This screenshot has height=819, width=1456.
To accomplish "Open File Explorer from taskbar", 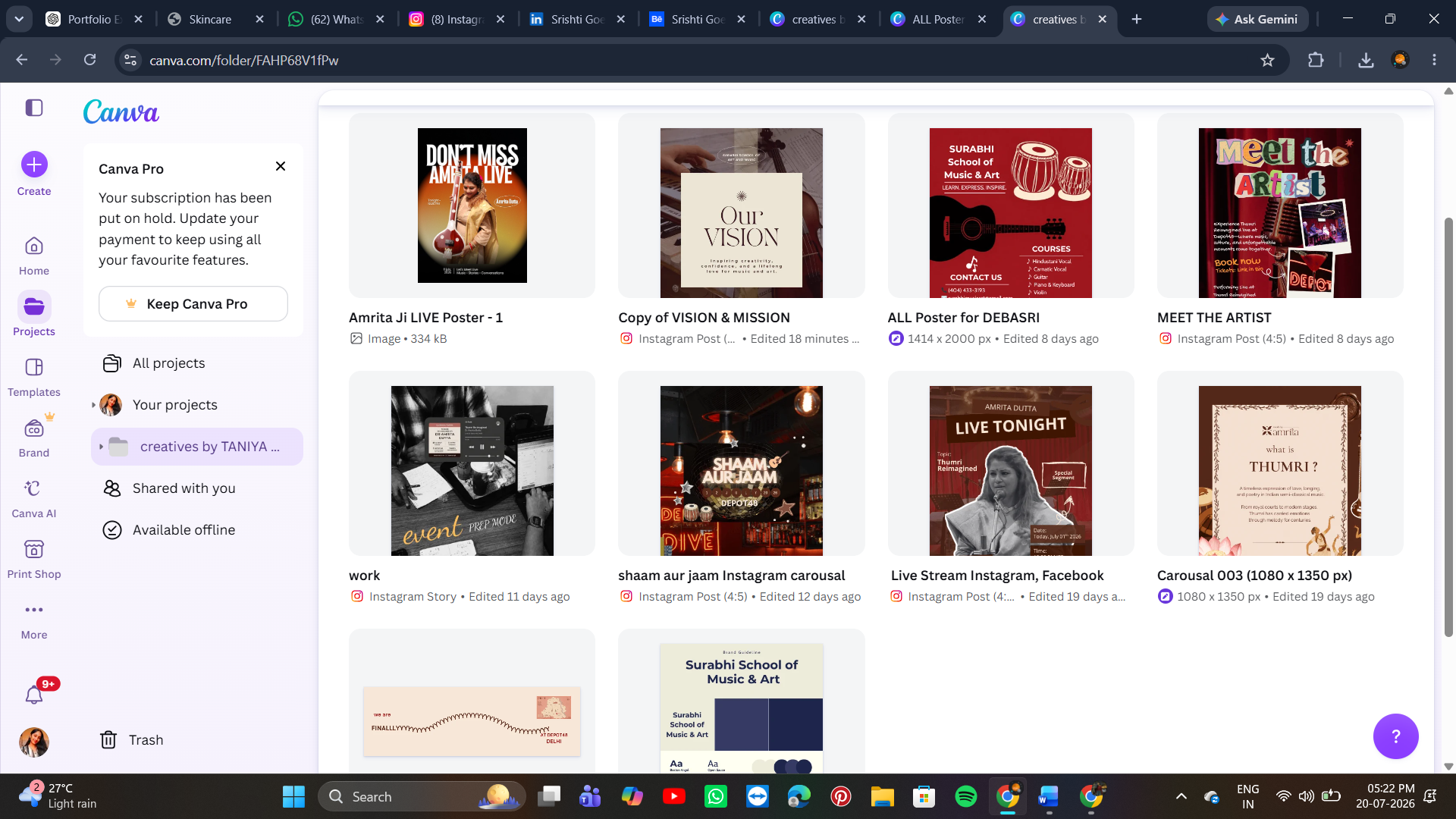I will tap(882, 796).
